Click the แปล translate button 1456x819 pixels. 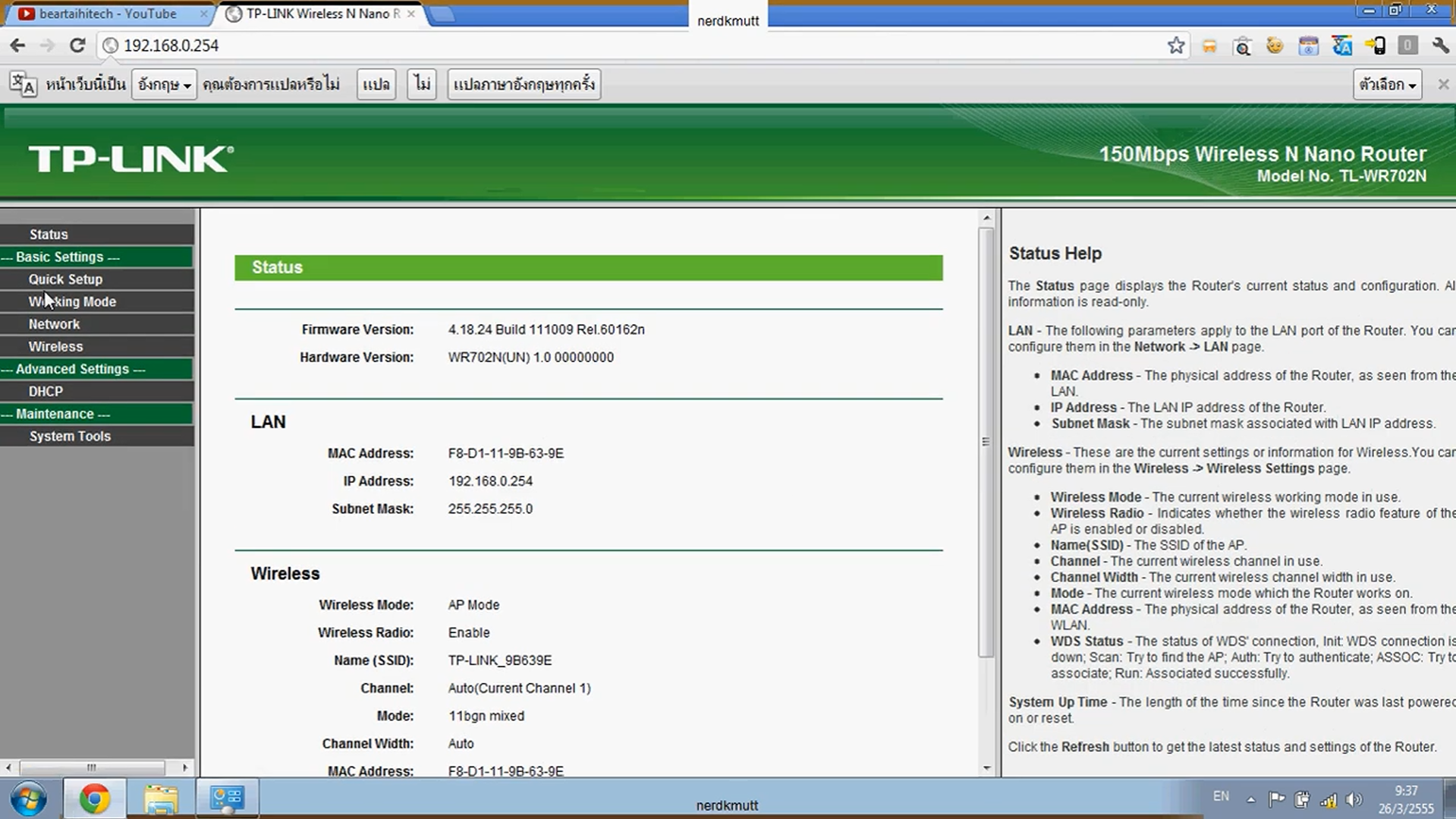pyautogui.click(x=376, y=84)
